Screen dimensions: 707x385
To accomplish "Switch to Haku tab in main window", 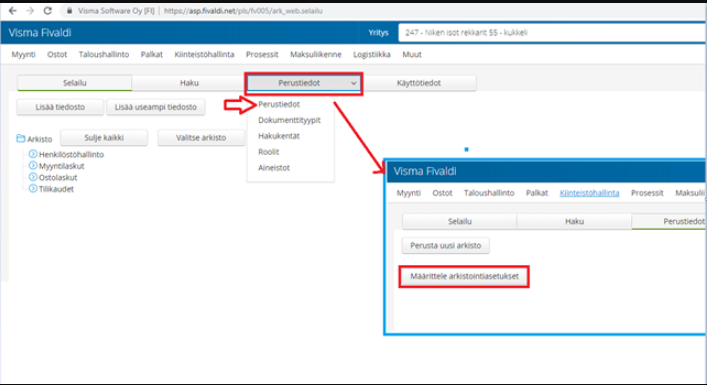I will tap(189, 83).
